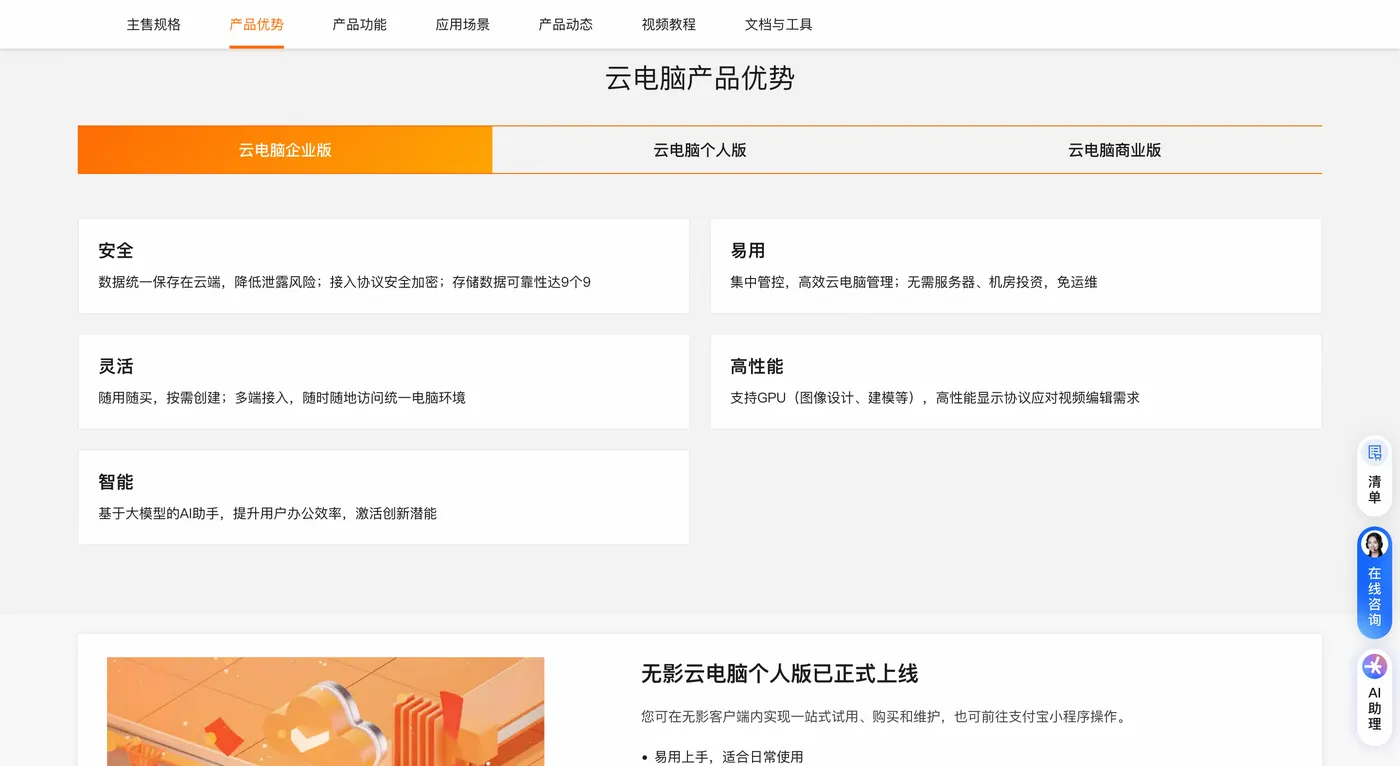Switch to the 产品功能 navigation tab
Viewport: 1400px width, 766px height.
click(359, 24)
